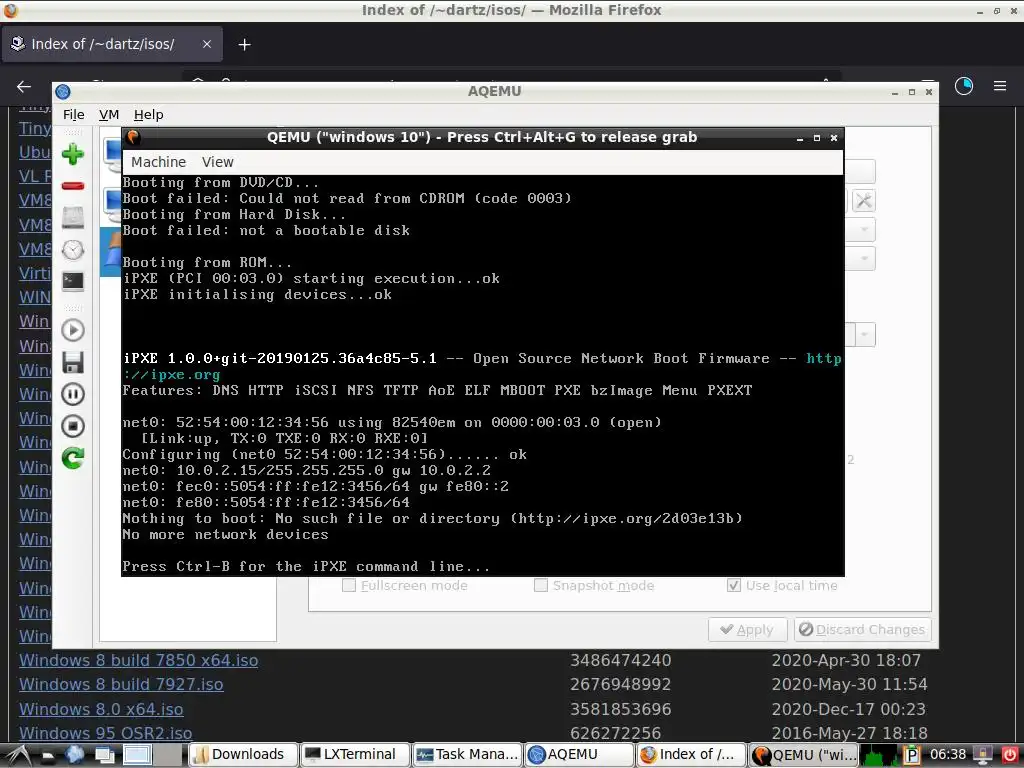This screenshot has width=1024, height=768.
Task: Click the green plus Add VM icon
Action: (72, 154)
